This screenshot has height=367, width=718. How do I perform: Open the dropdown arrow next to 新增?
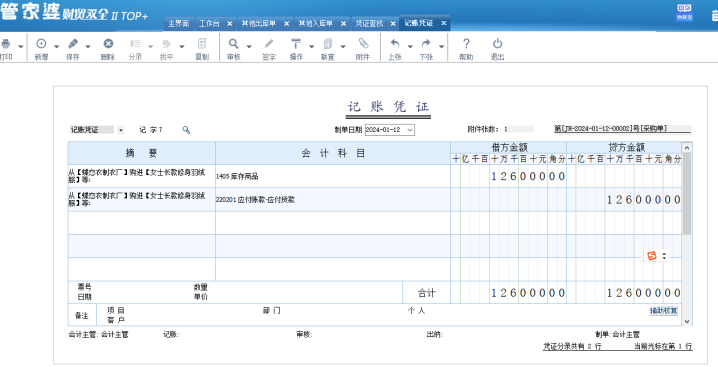coord(57,46)
